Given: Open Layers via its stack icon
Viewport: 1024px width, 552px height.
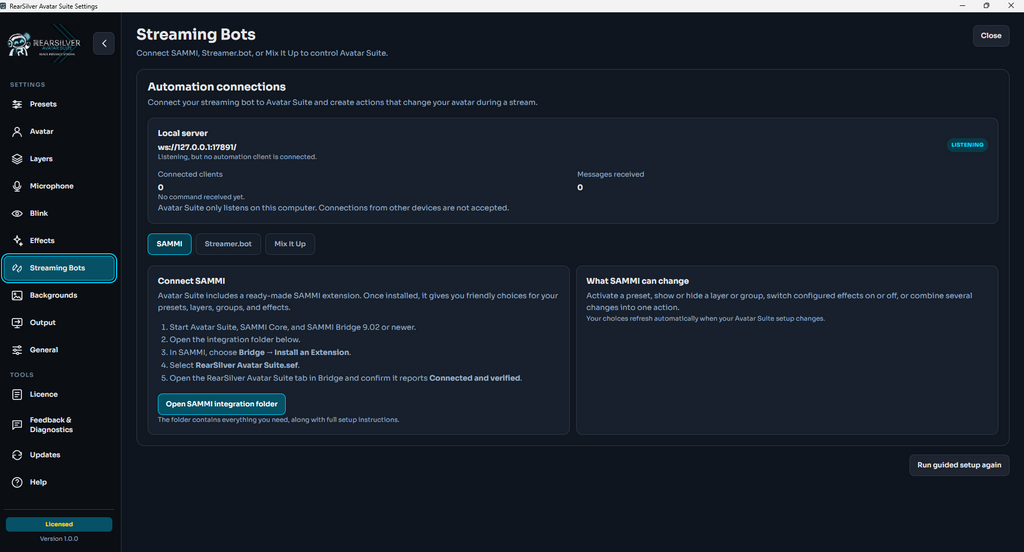Looking at the screenshot, I should [x=17, y=159].
